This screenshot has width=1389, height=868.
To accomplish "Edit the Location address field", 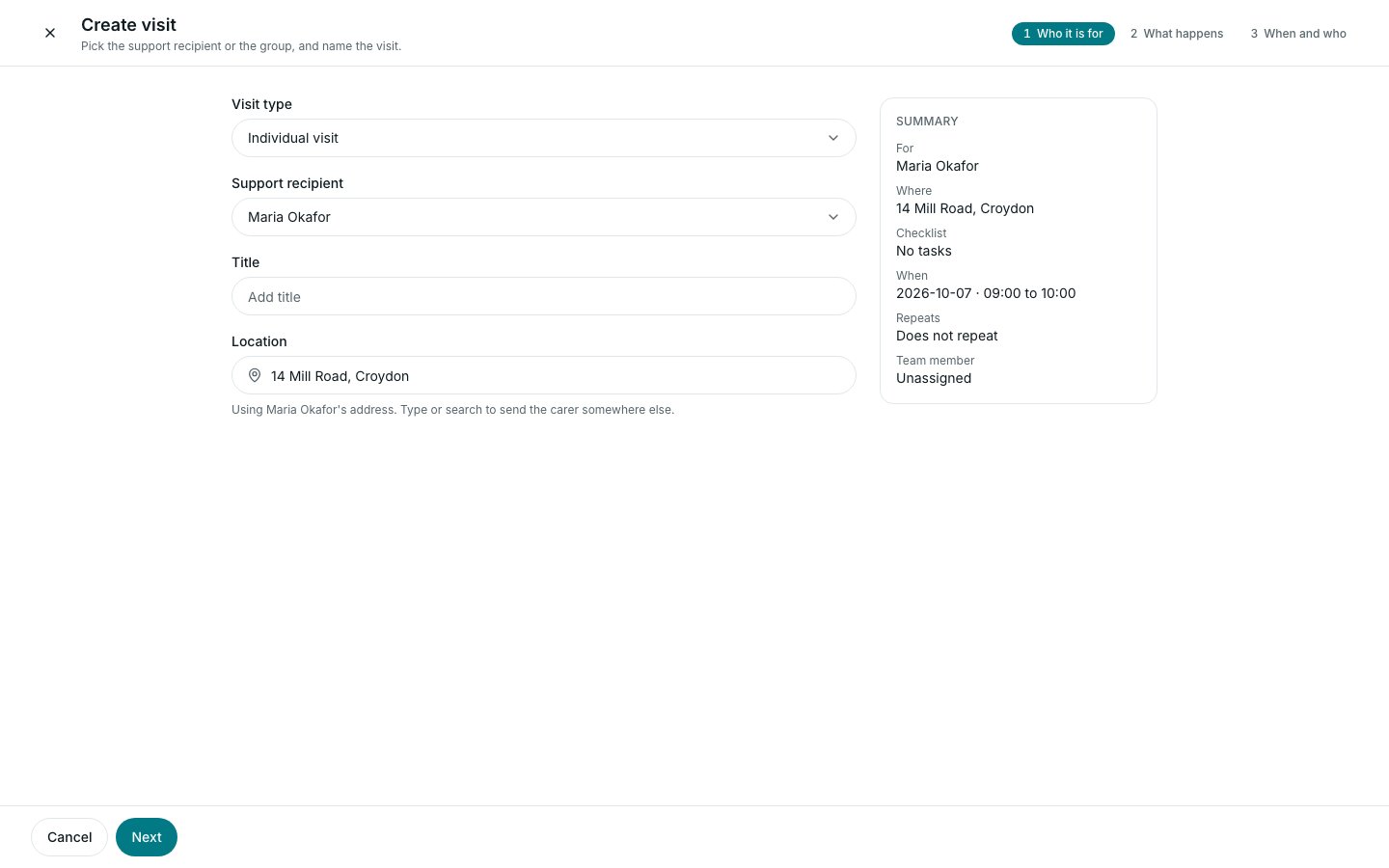I will tap(544, 375).
